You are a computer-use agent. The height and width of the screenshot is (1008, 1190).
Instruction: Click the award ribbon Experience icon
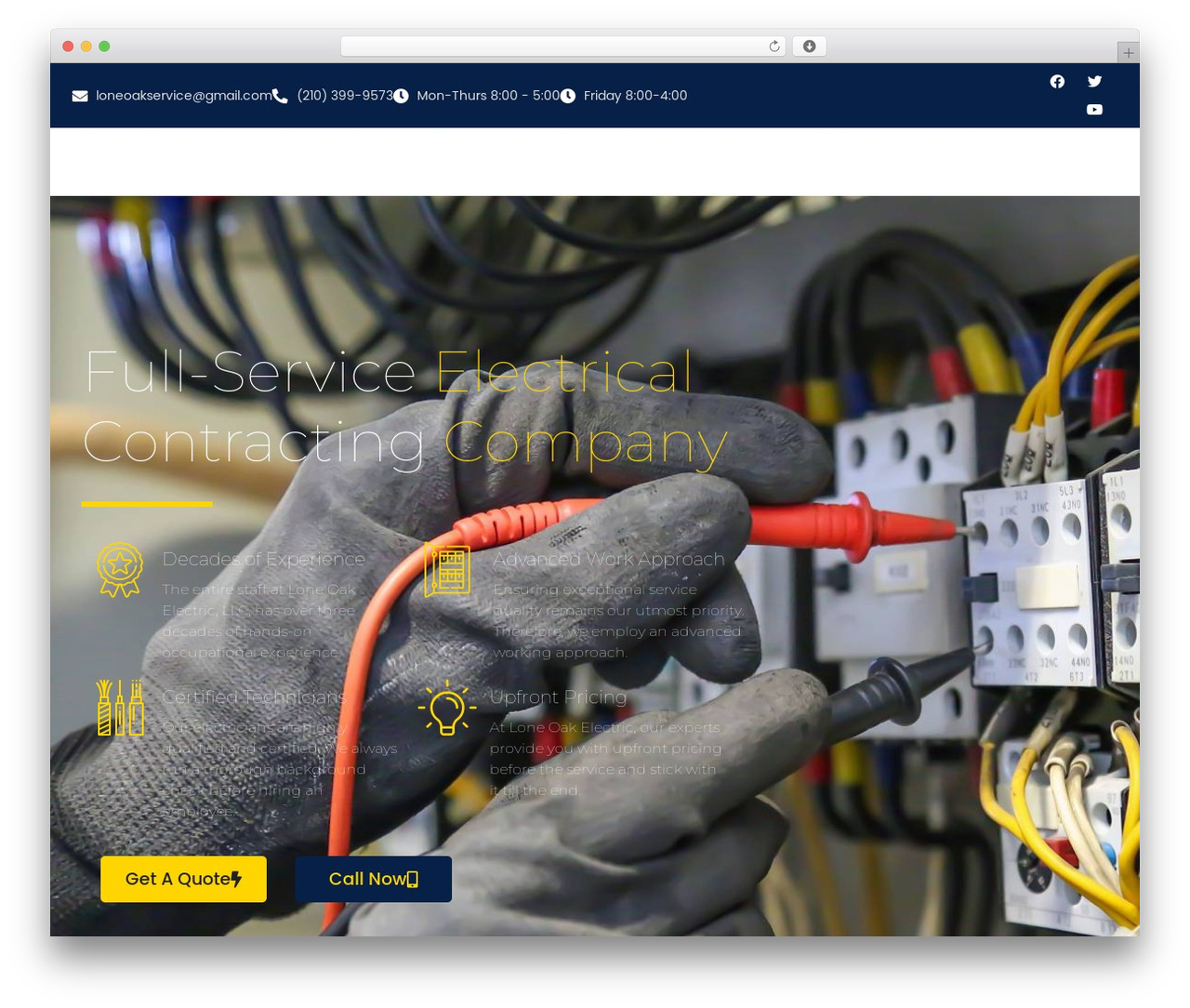[120, 570]
